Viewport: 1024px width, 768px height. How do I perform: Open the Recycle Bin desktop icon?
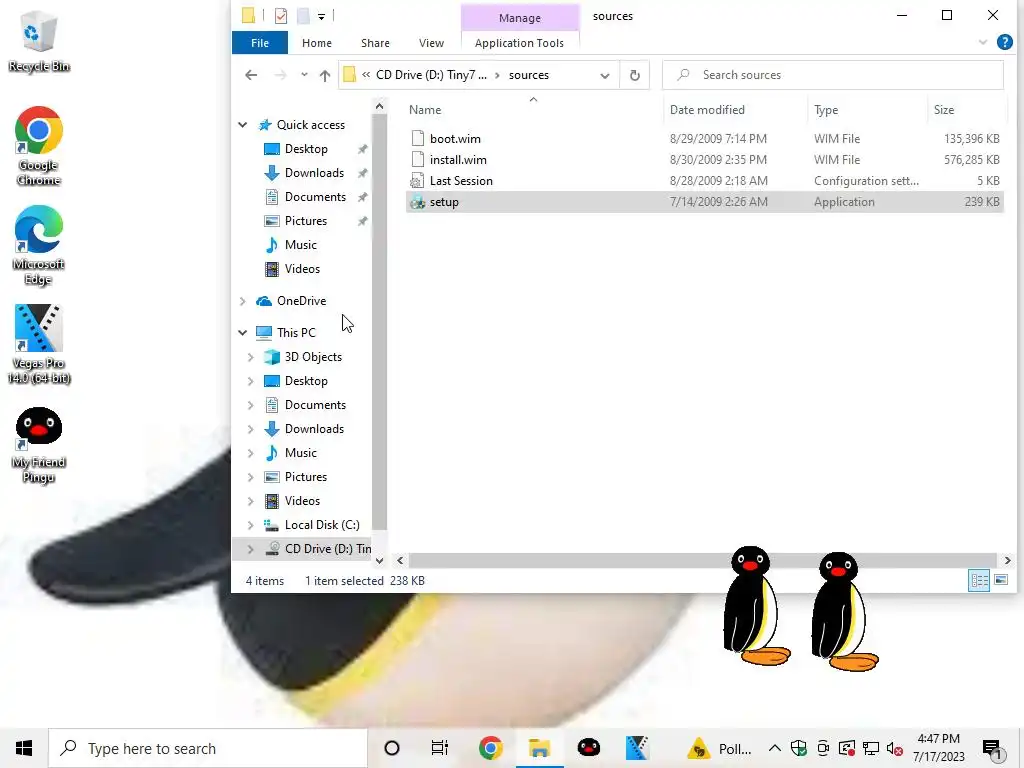(x=39, y=40)
